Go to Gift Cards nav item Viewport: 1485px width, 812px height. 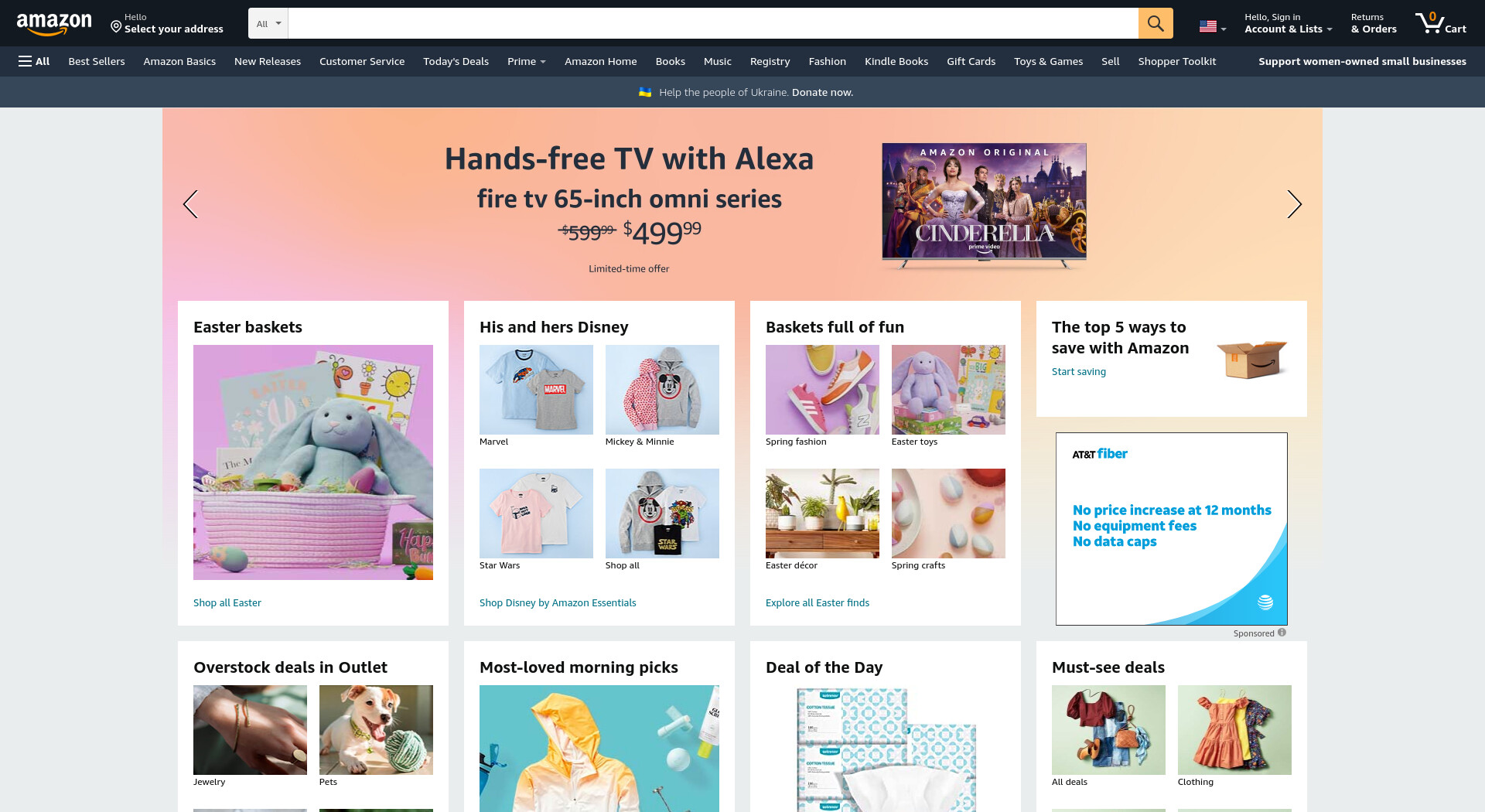971,61
